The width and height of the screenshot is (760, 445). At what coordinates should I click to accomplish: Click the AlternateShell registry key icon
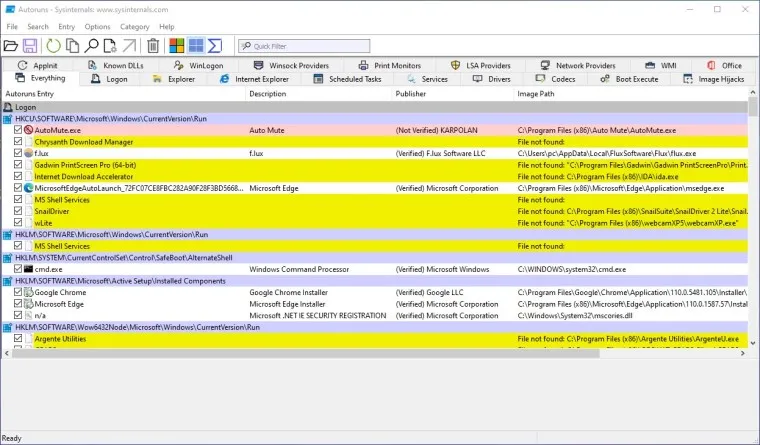pos(7,258)
